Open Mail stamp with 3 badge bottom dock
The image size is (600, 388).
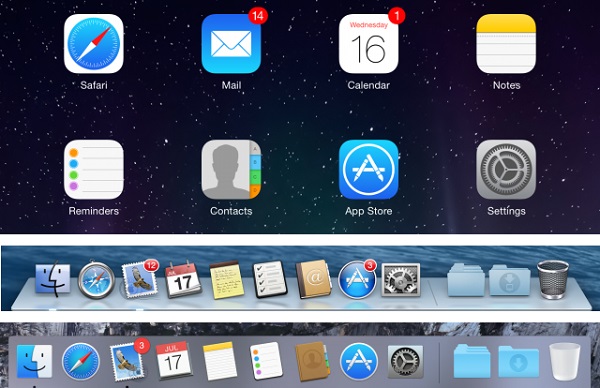coord(128,361)
